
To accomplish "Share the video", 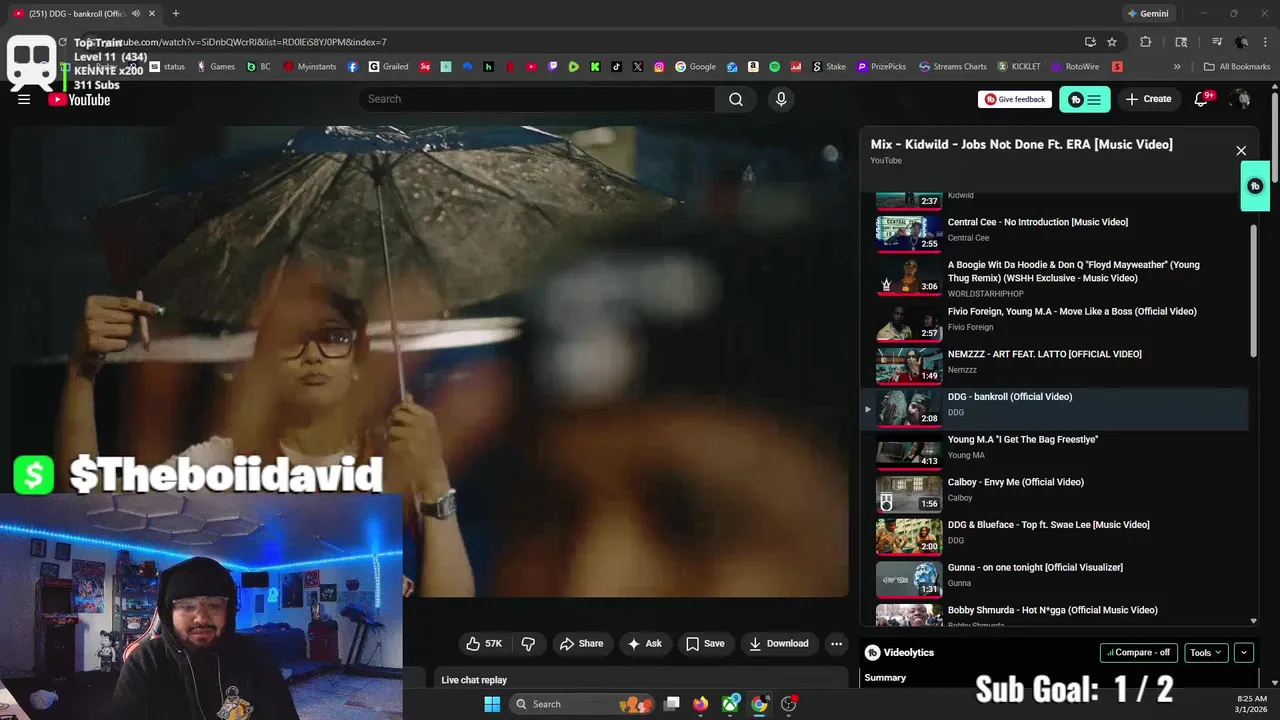I will tap(581, 644).
